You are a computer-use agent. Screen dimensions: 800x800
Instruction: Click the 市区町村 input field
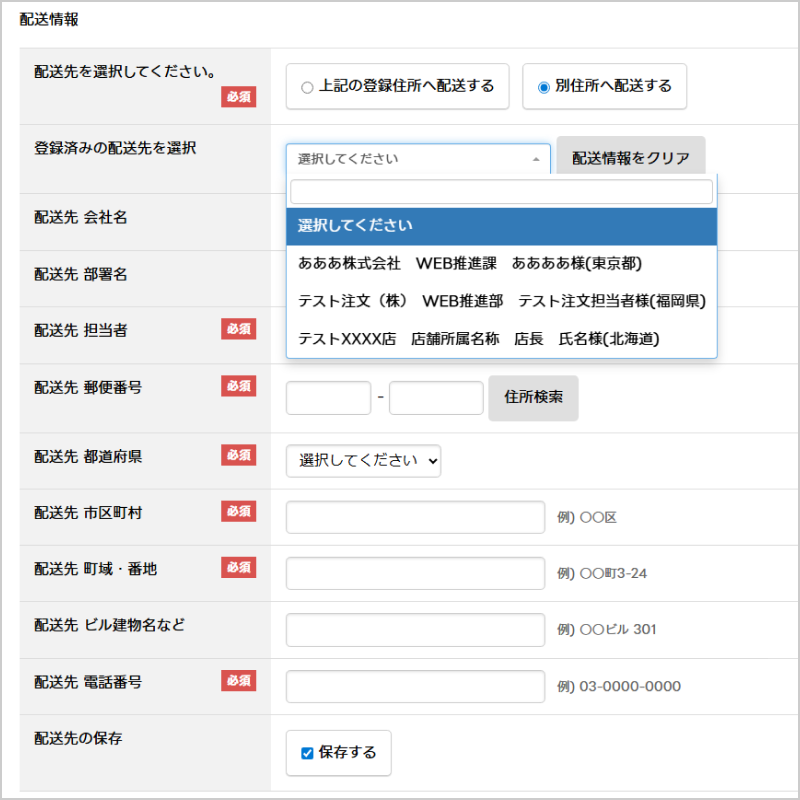pyautogui.click(x=415, y=518)
